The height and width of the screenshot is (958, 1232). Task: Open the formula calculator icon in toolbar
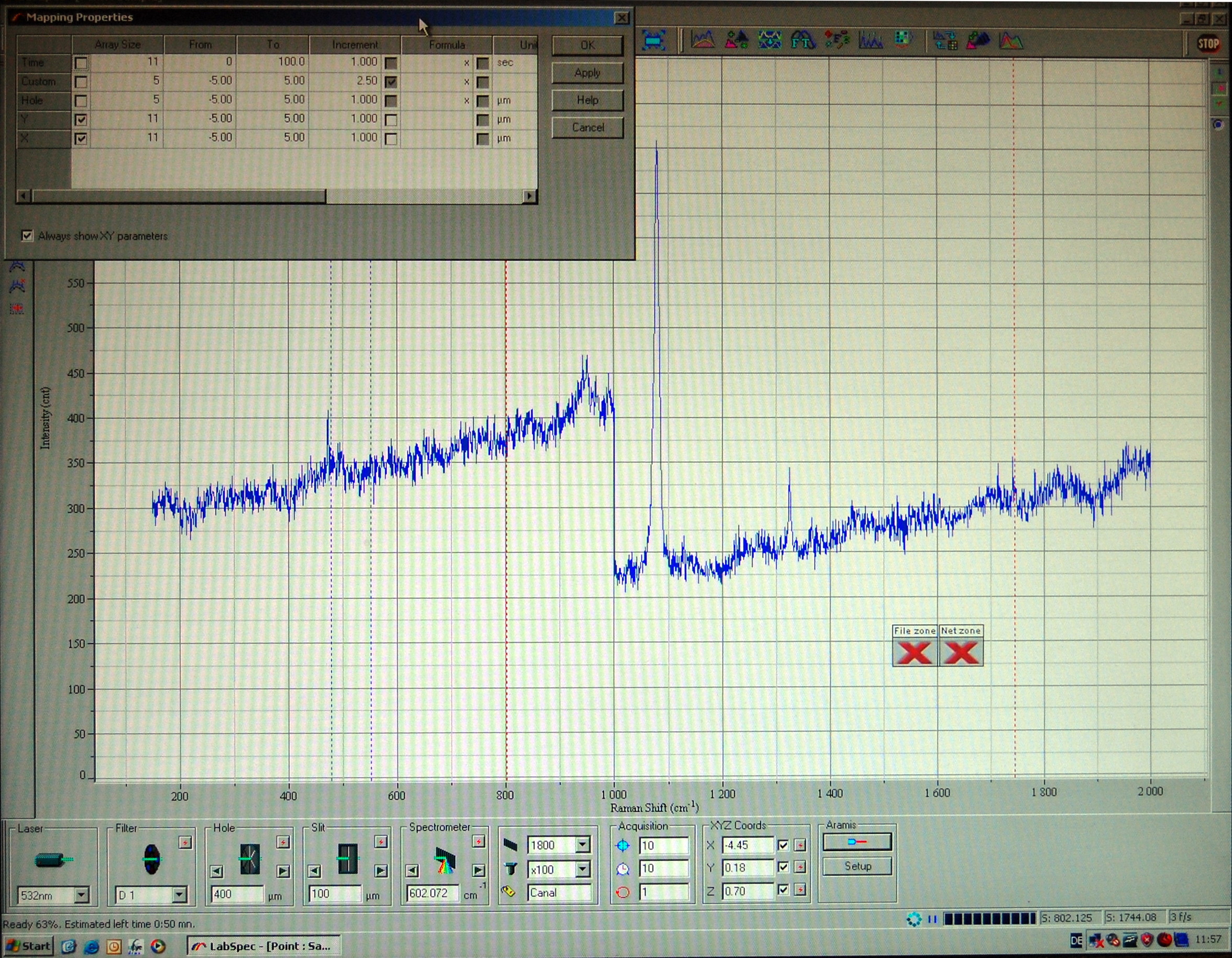(837, 40)
